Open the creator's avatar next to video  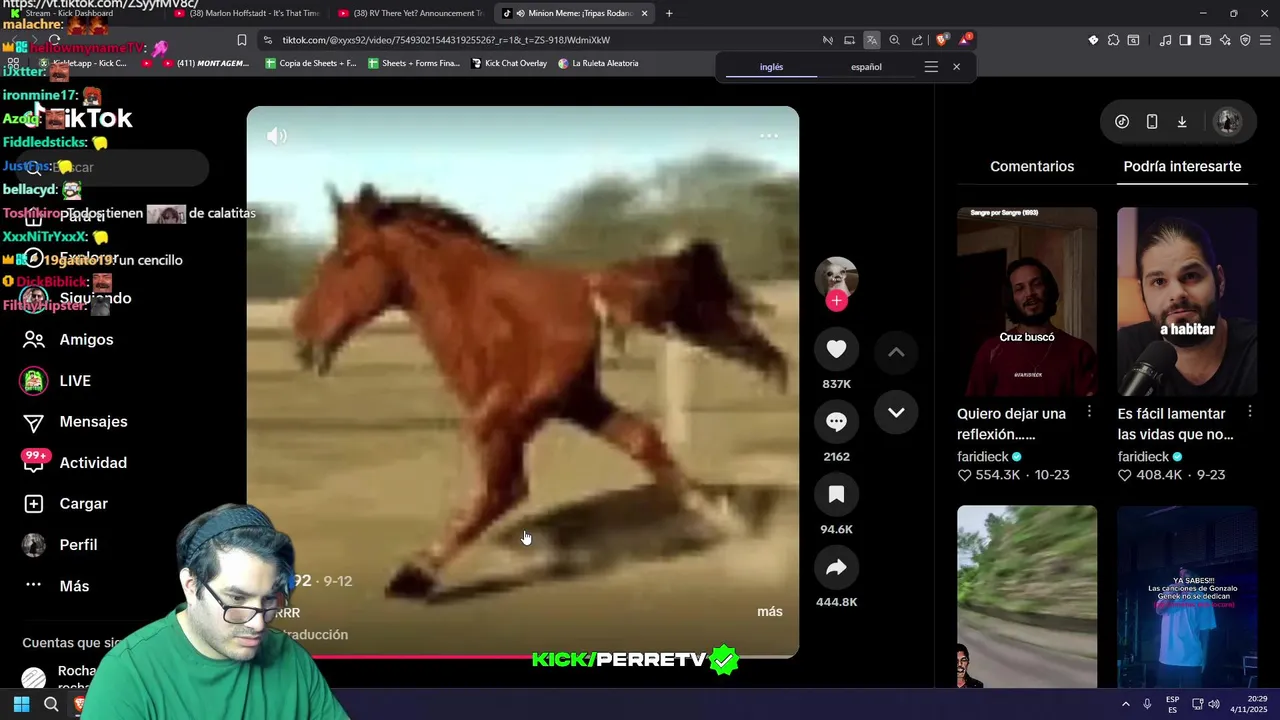point(836,277)
